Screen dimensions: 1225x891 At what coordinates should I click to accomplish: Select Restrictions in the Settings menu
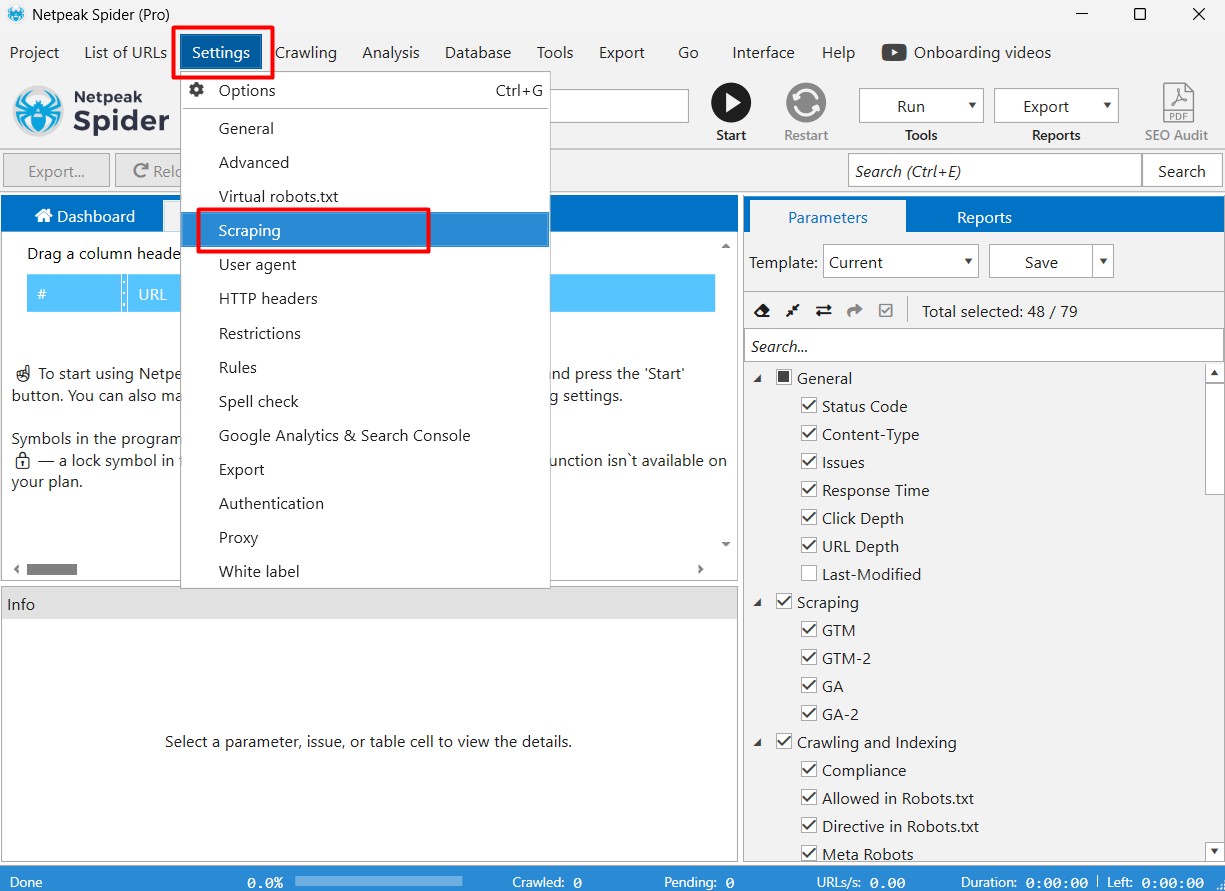365,333
